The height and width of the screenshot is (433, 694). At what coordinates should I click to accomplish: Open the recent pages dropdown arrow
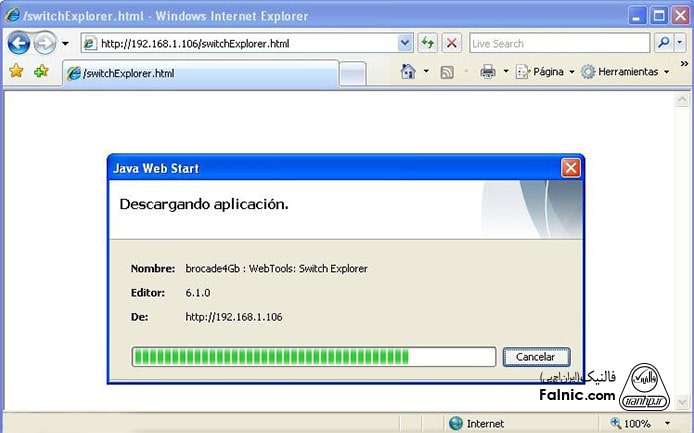pos(66,44)
